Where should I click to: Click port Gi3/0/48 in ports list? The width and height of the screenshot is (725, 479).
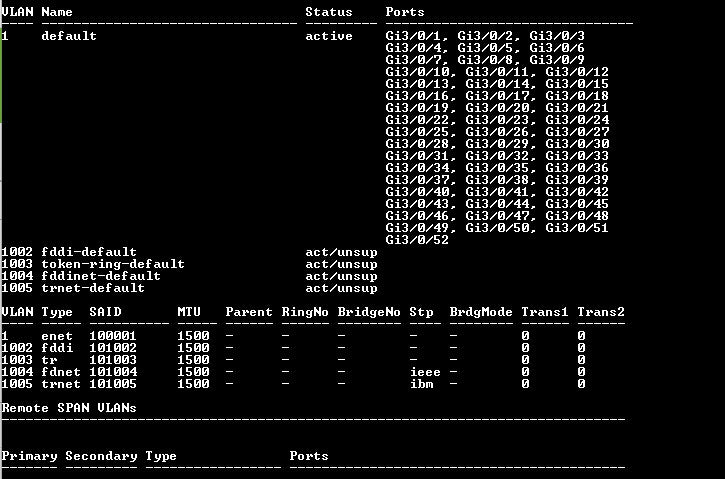pyautogui.click(x=577, y=216)
